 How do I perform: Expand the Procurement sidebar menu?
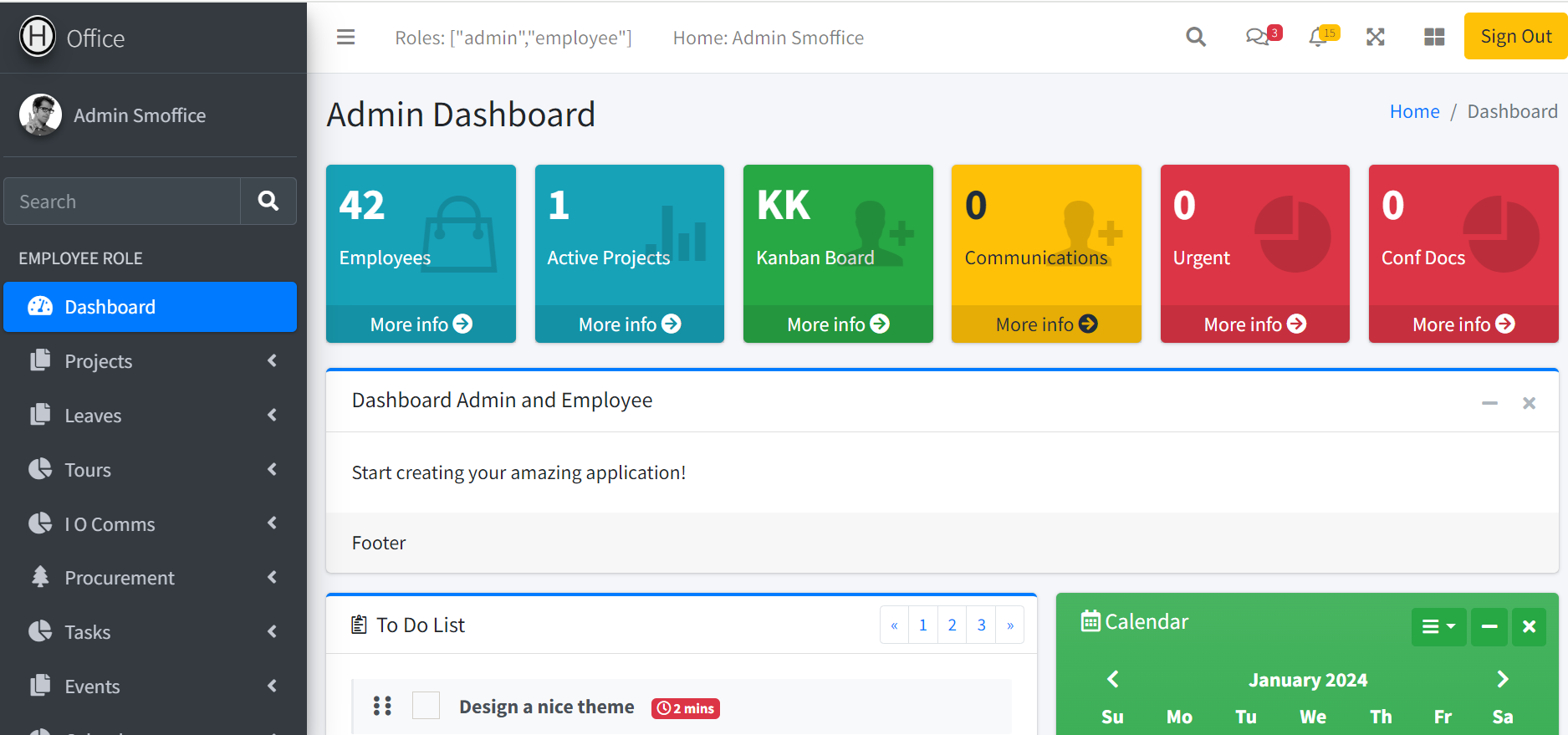[x=151, y=578]
